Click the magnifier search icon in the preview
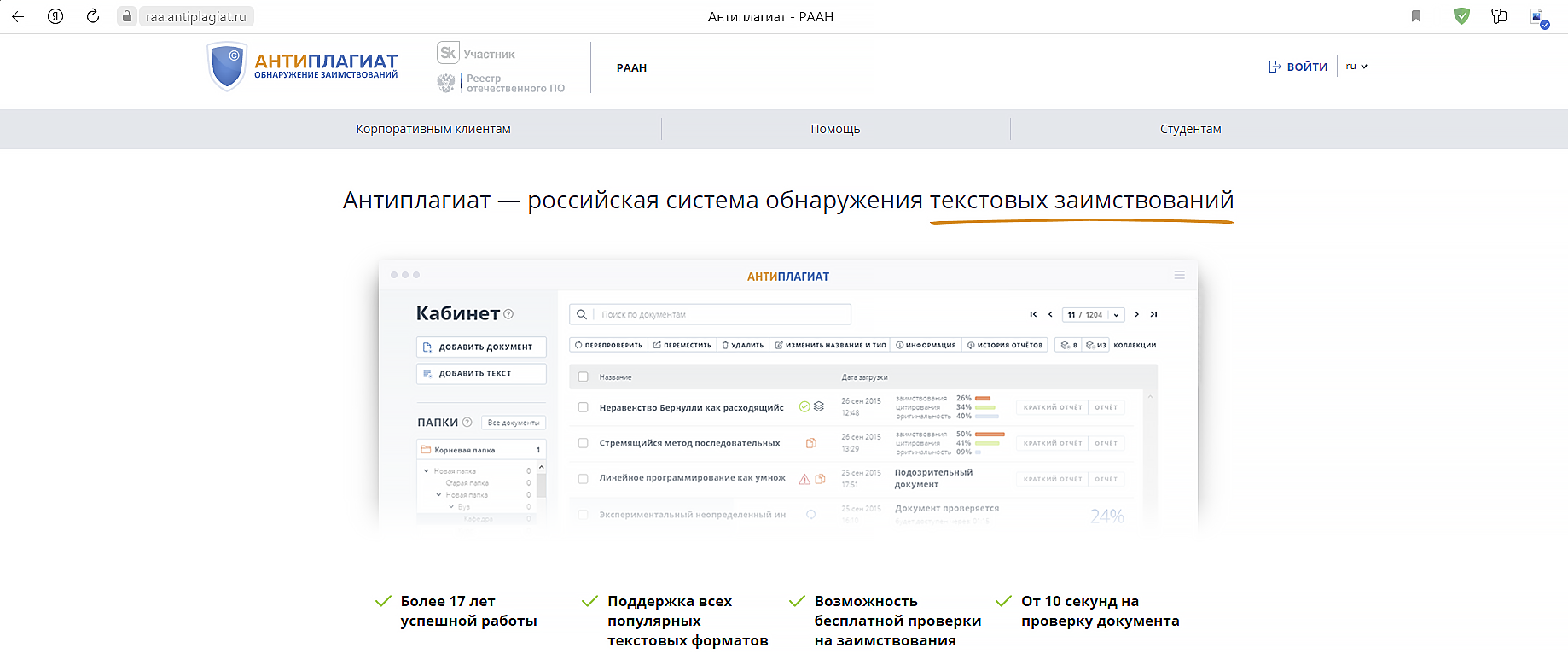Viewport: 1568px width, 671px height. coord(582,314)
